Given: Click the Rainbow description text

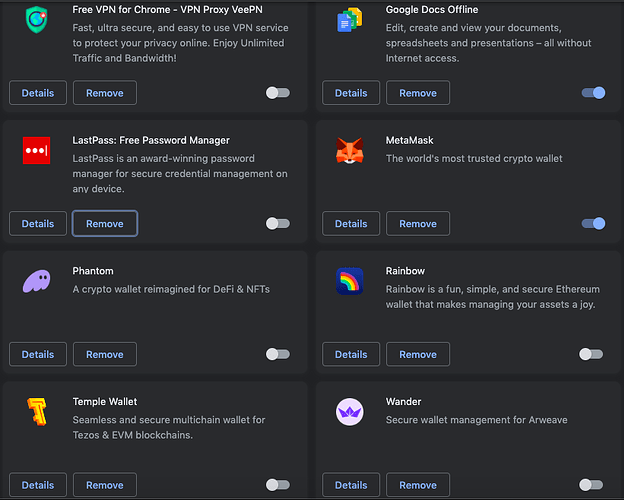Looking at the screenshot, I should point(493,297).
